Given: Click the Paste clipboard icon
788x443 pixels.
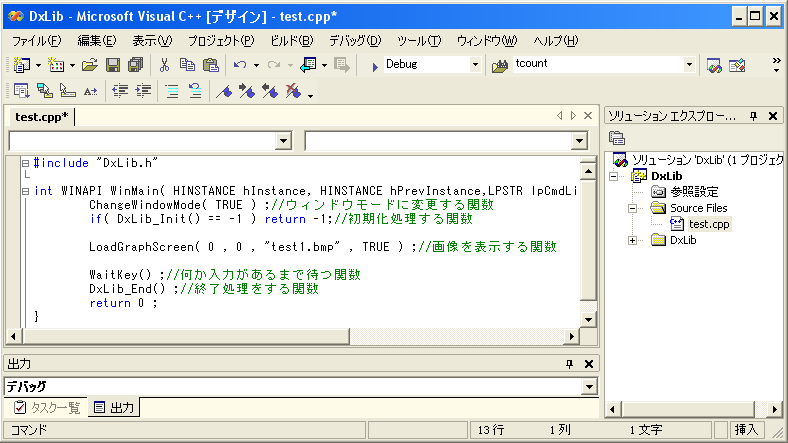Looking at the screenshot, I should click(211, 65).
